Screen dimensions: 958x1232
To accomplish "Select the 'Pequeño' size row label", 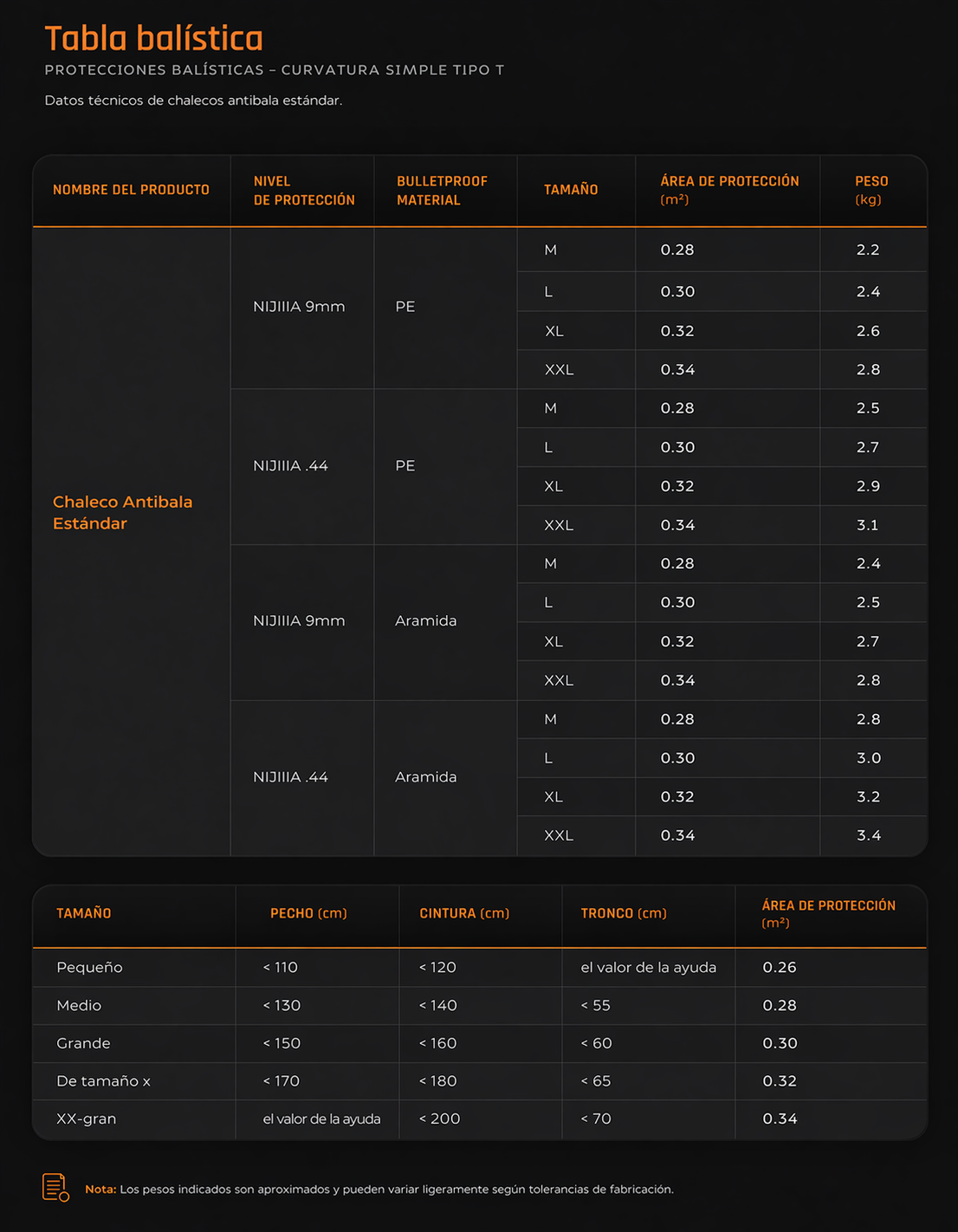I will (x=89, y=967).
